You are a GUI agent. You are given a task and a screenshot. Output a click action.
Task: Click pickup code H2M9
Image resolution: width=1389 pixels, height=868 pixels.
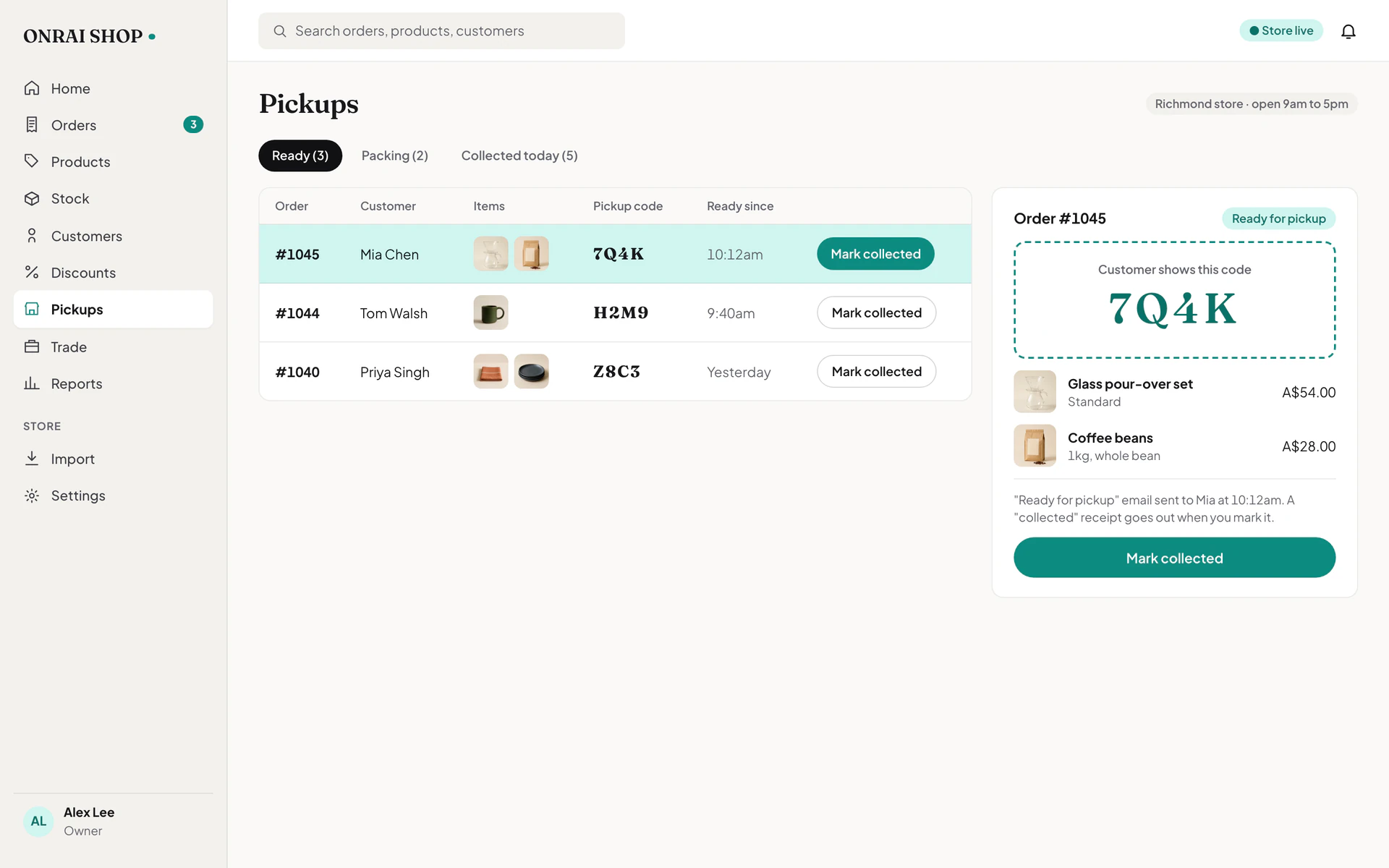[x=621, y=312]
